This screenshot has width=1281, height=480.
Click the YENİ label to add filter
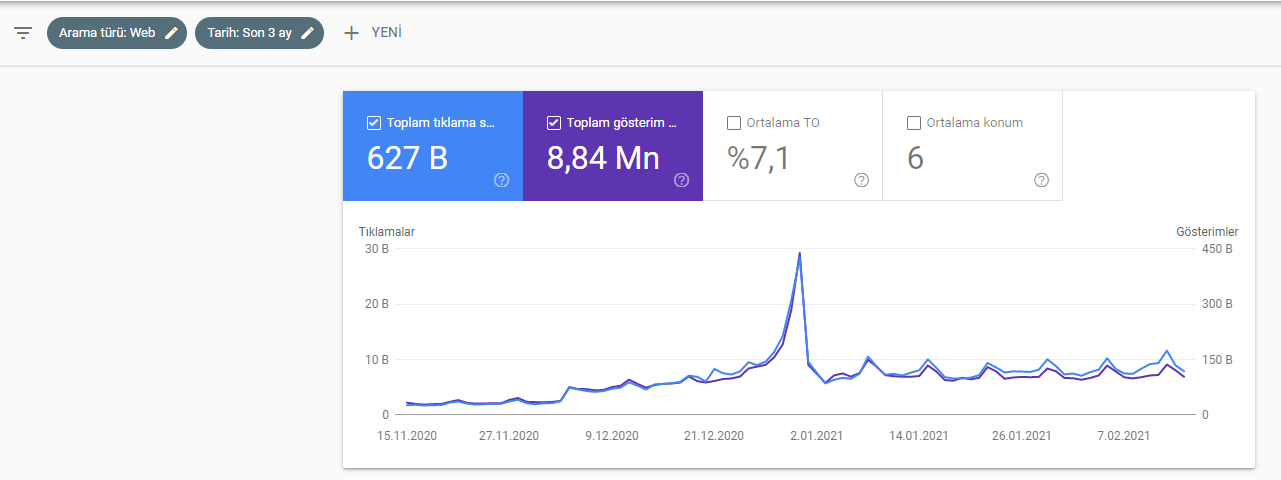[x=387, y=33]
